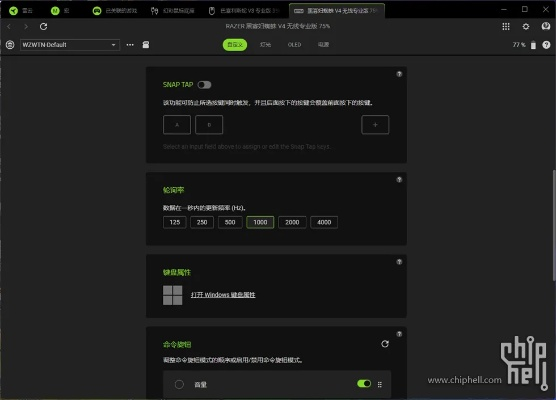Click the onboard memory icon beside profile options
556x400 pixels.
point(146,45)
